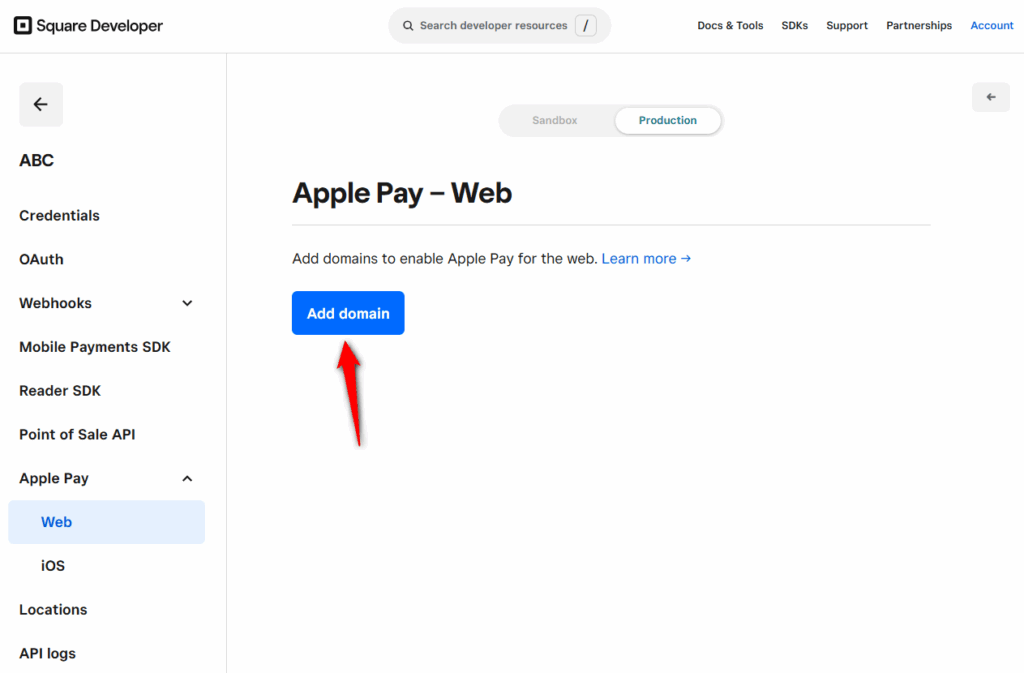This screenshot has height=673, width=1024.
Task: Open Reader SDK settings
Action: tap(60, 390)
